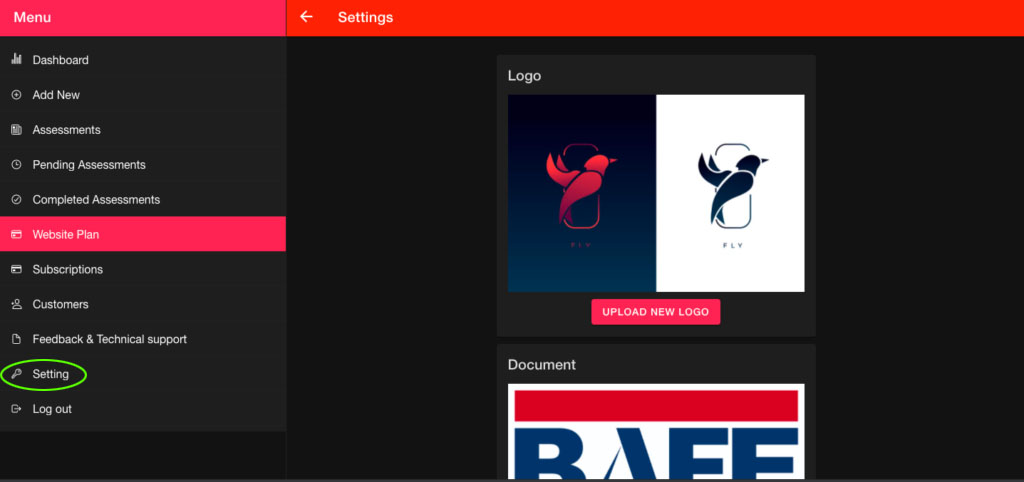Click the Customers person icon
The image size is (1024, 482).
click(x=16, y=304)
